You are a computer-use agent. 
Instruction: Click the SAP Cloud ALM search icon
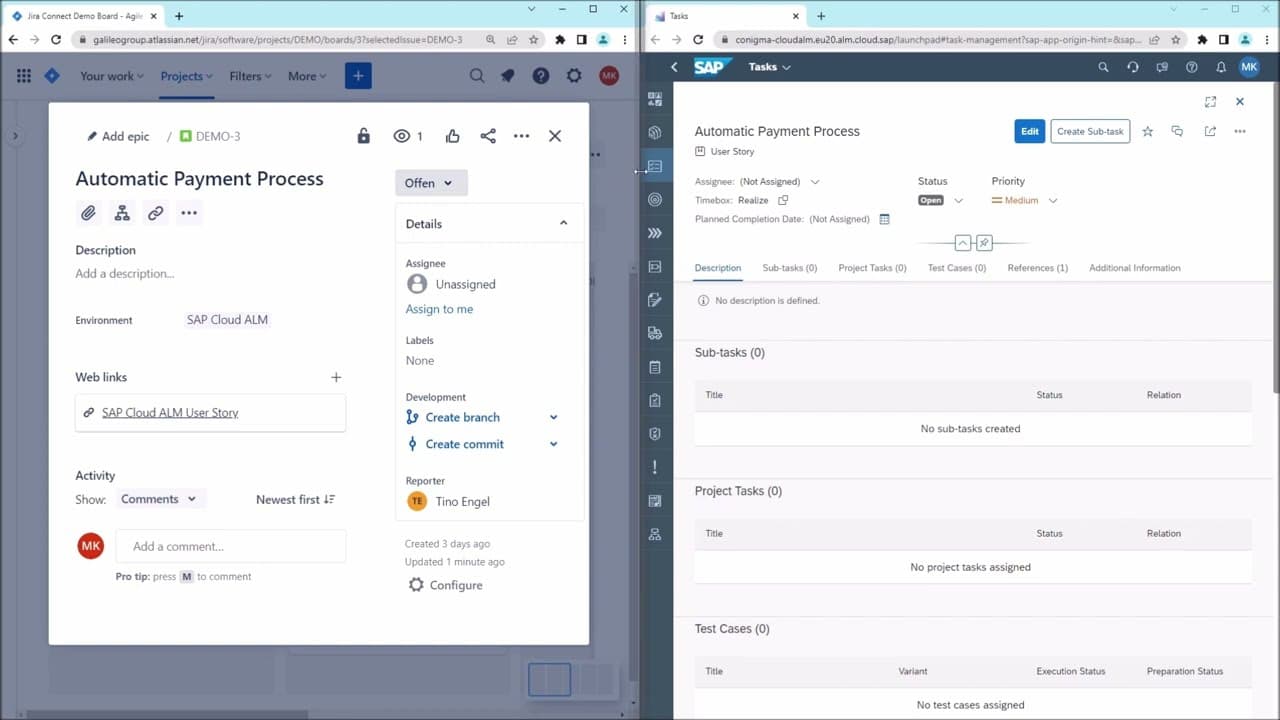tap(1103, 67)
